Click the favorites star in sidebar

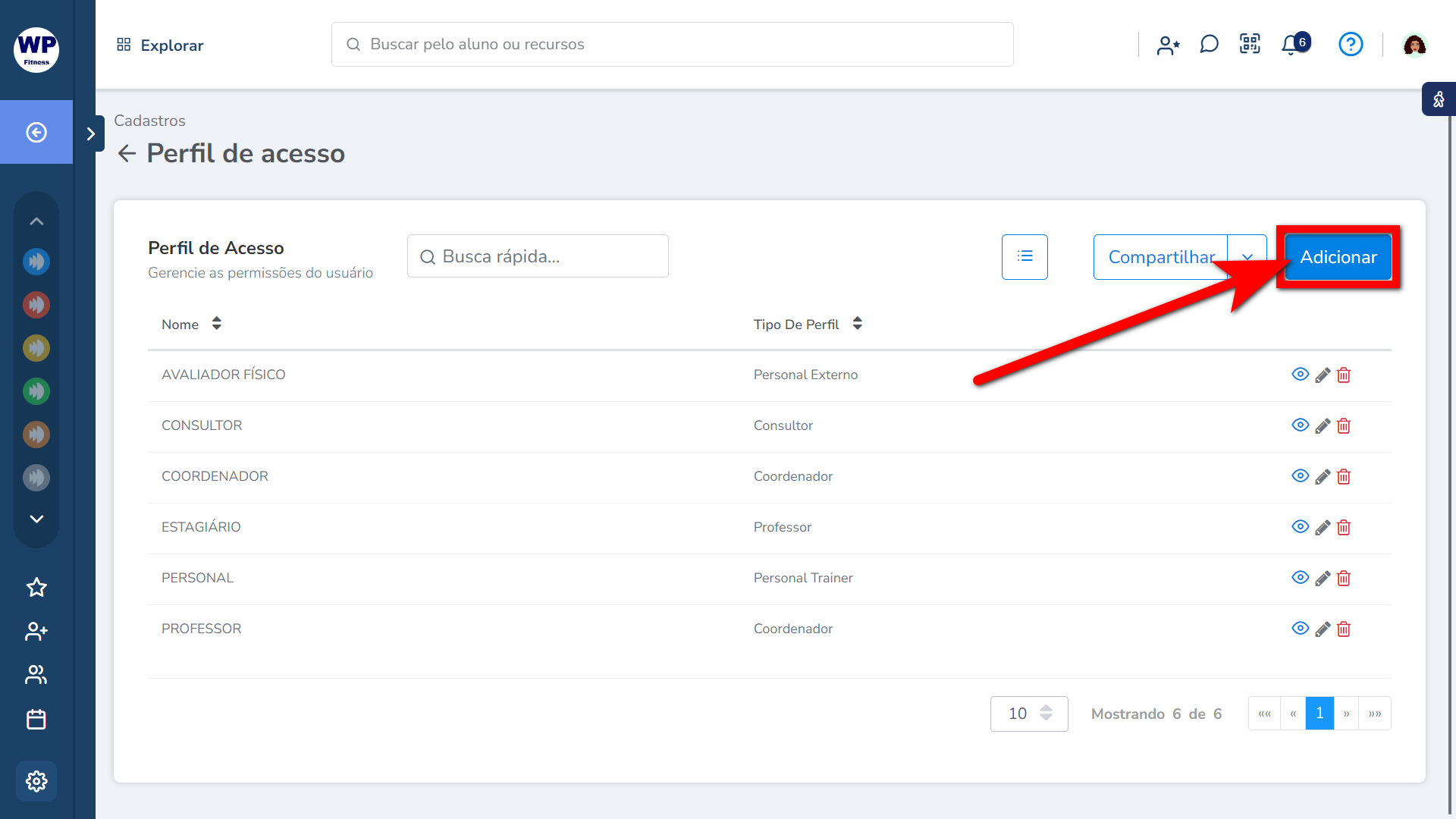36,588
